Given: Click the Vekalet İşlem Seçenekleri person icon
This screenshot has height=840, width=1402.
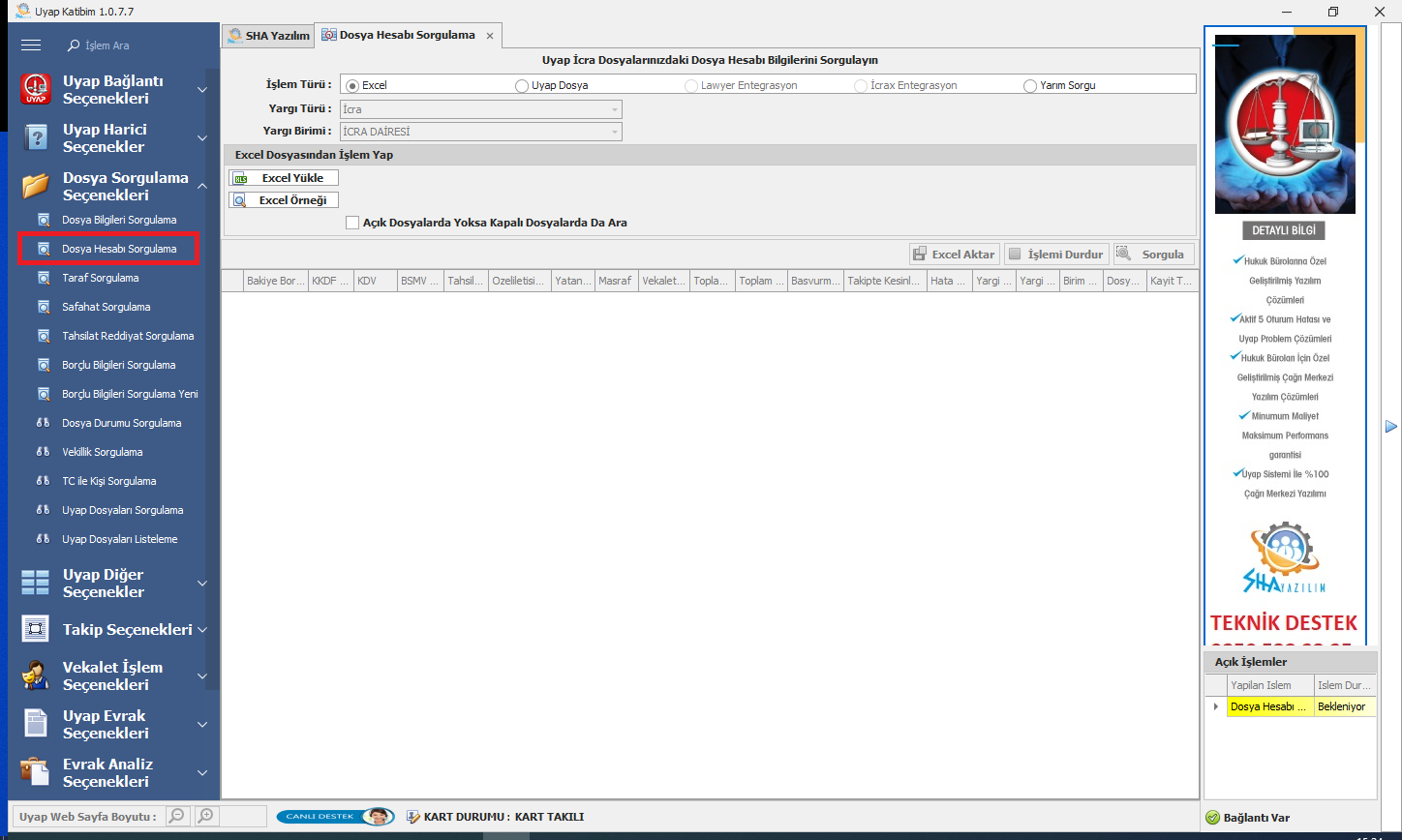Looking at the screenshot, I should (x=36, y=675).
